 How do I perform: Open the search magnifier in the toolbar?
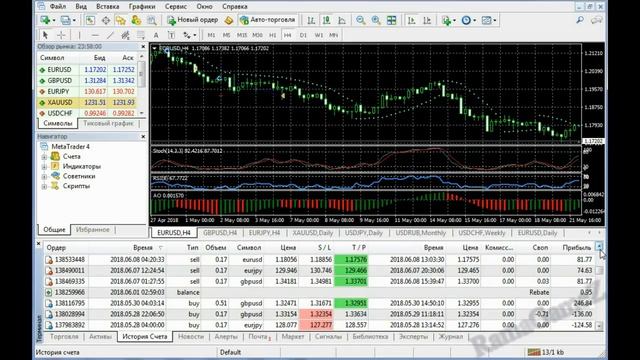point(580,20)
